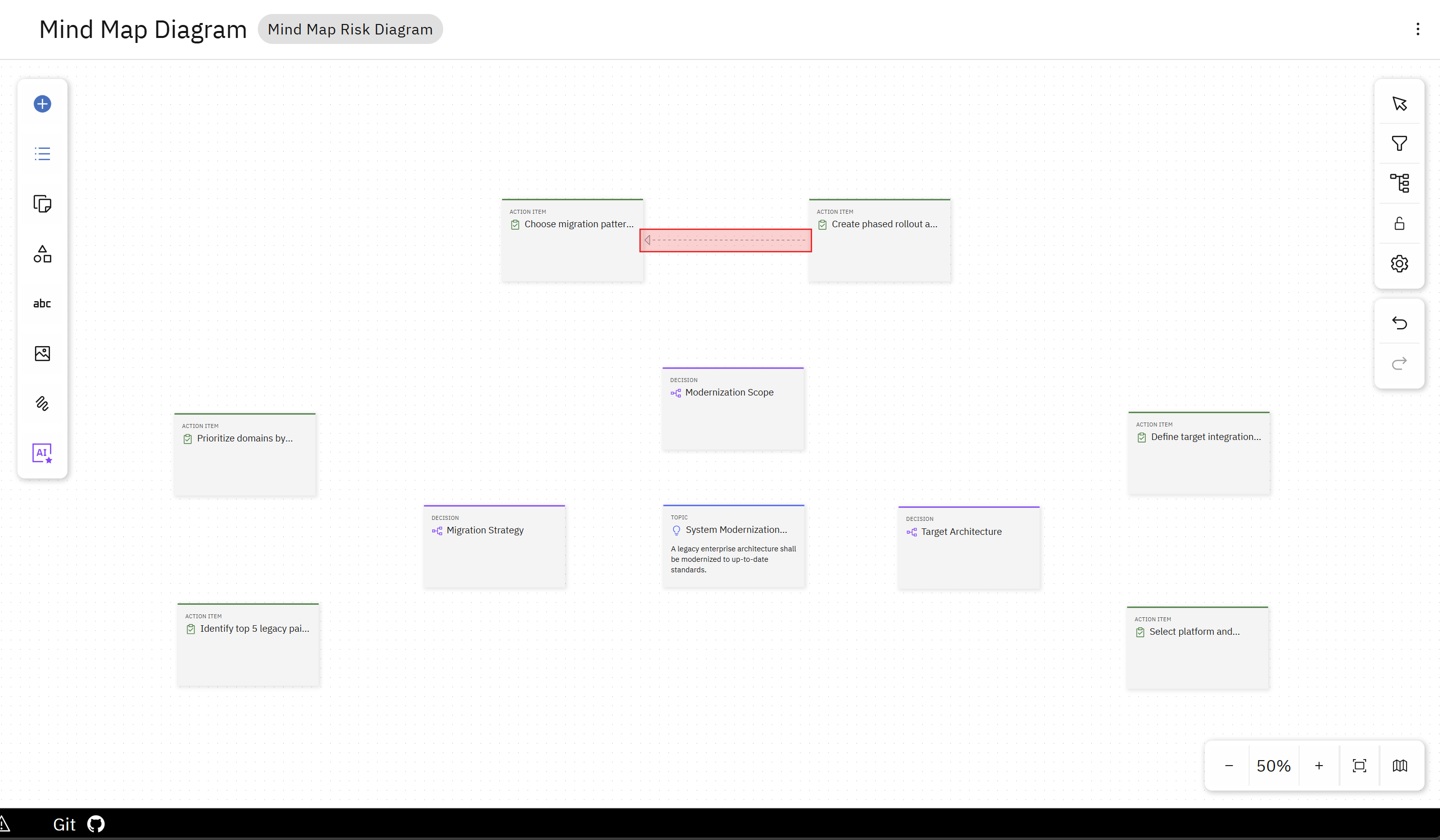
Task: Select the Prioritize domains action item
Action: [x=244, y=454]
